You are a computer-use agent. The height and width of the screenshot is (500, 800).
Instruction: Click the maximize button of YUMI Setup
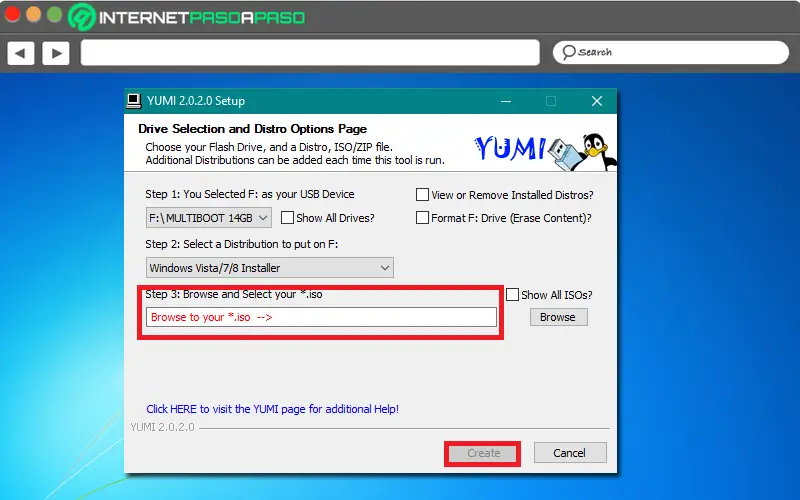tap(551, 101)
